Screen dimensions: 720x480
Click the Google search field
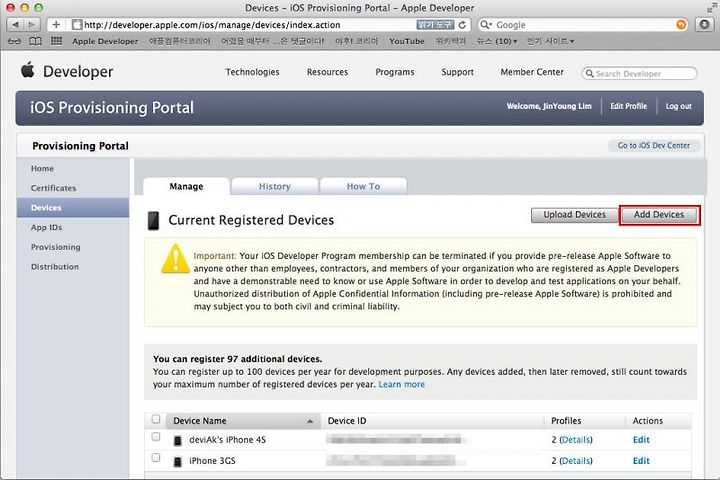pyautogui.click(x=583, y=25)
